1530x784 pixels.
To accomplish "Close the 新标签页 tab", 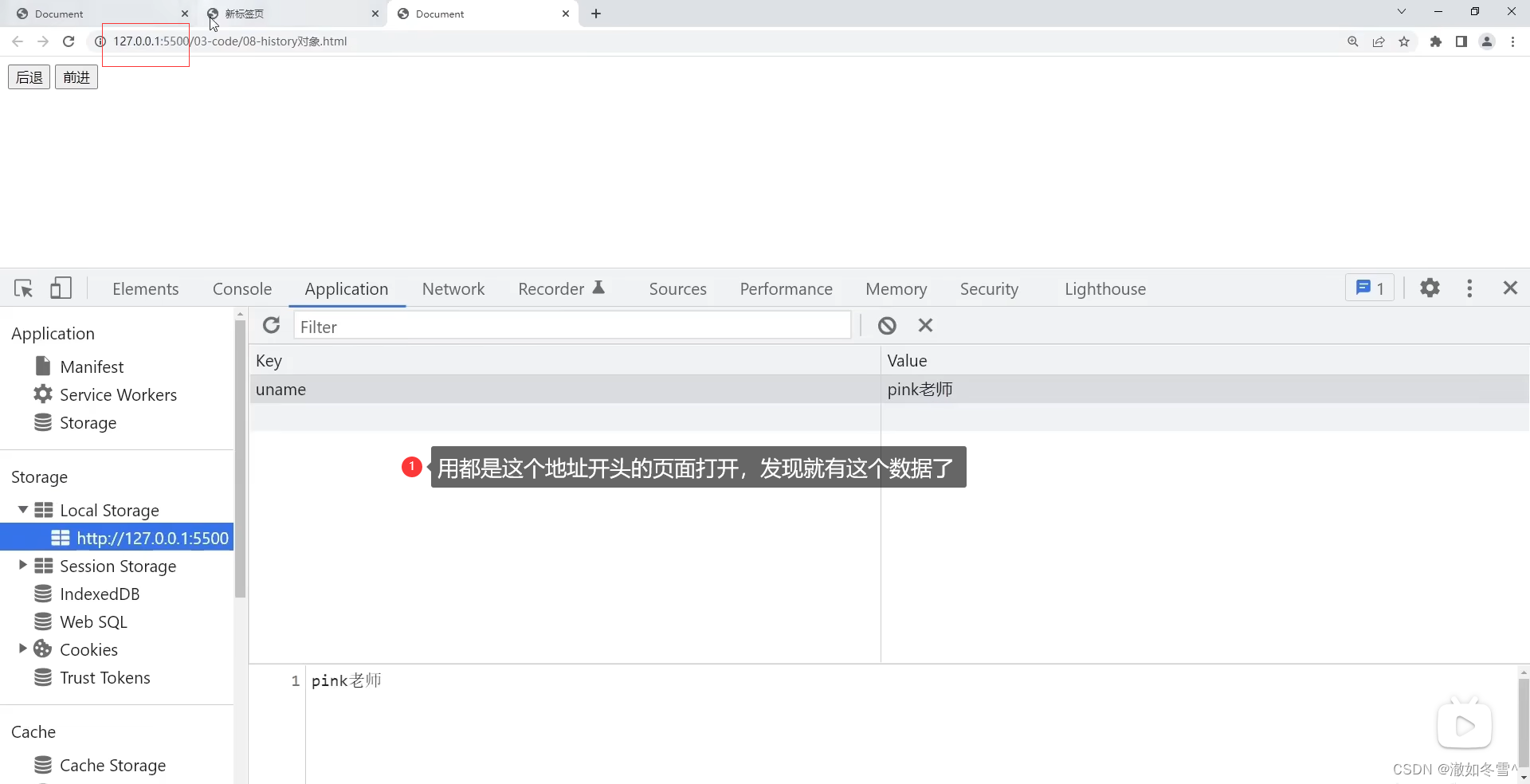I will 375,14.
